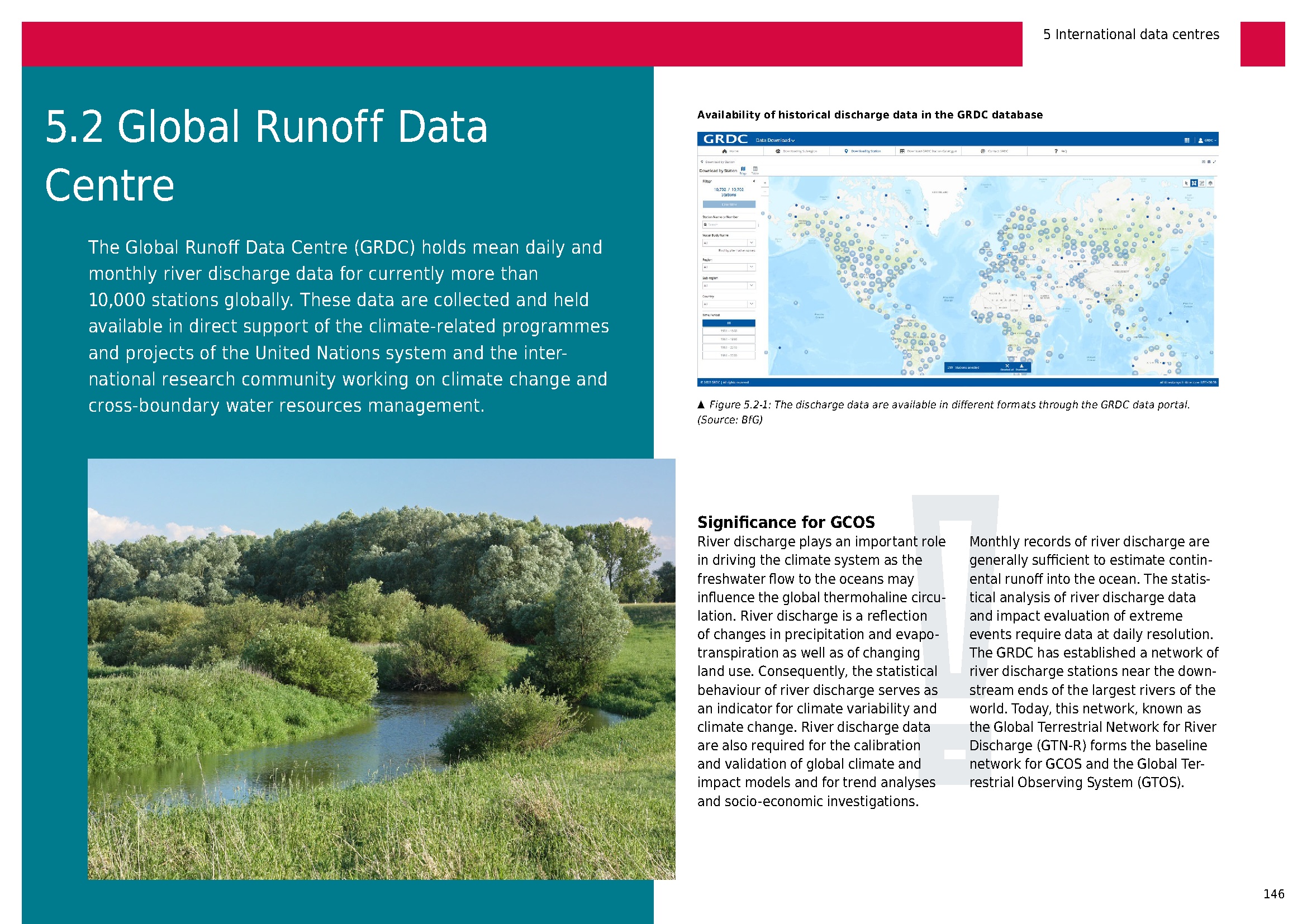The height and width of the screenshot is (924, 1307).
Task: Click the 5 International data centres header
Action: (x=1131, y=34)
